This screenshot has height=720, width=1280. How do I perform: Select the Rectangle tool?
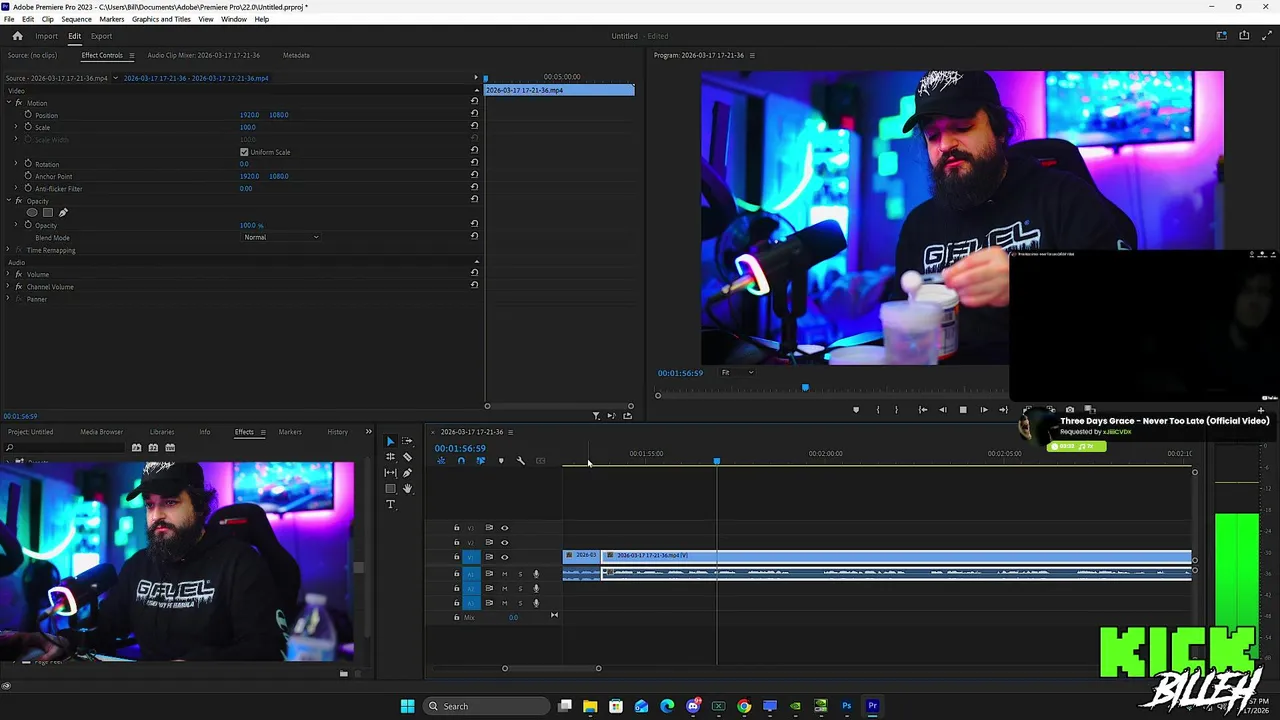point(390,489)
